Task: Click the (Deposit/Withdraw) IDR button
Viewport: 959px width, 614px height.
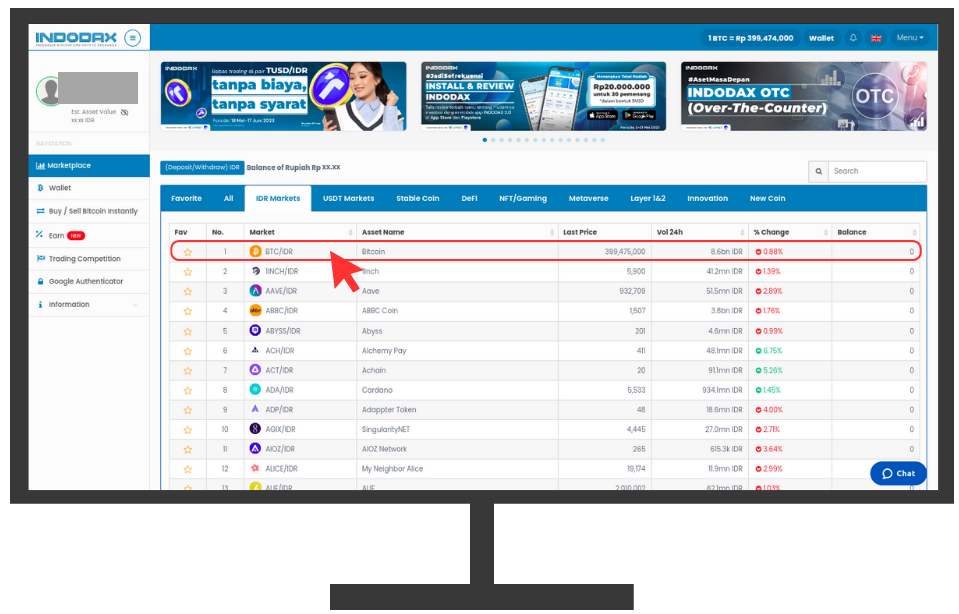Action: click(202, 168)
